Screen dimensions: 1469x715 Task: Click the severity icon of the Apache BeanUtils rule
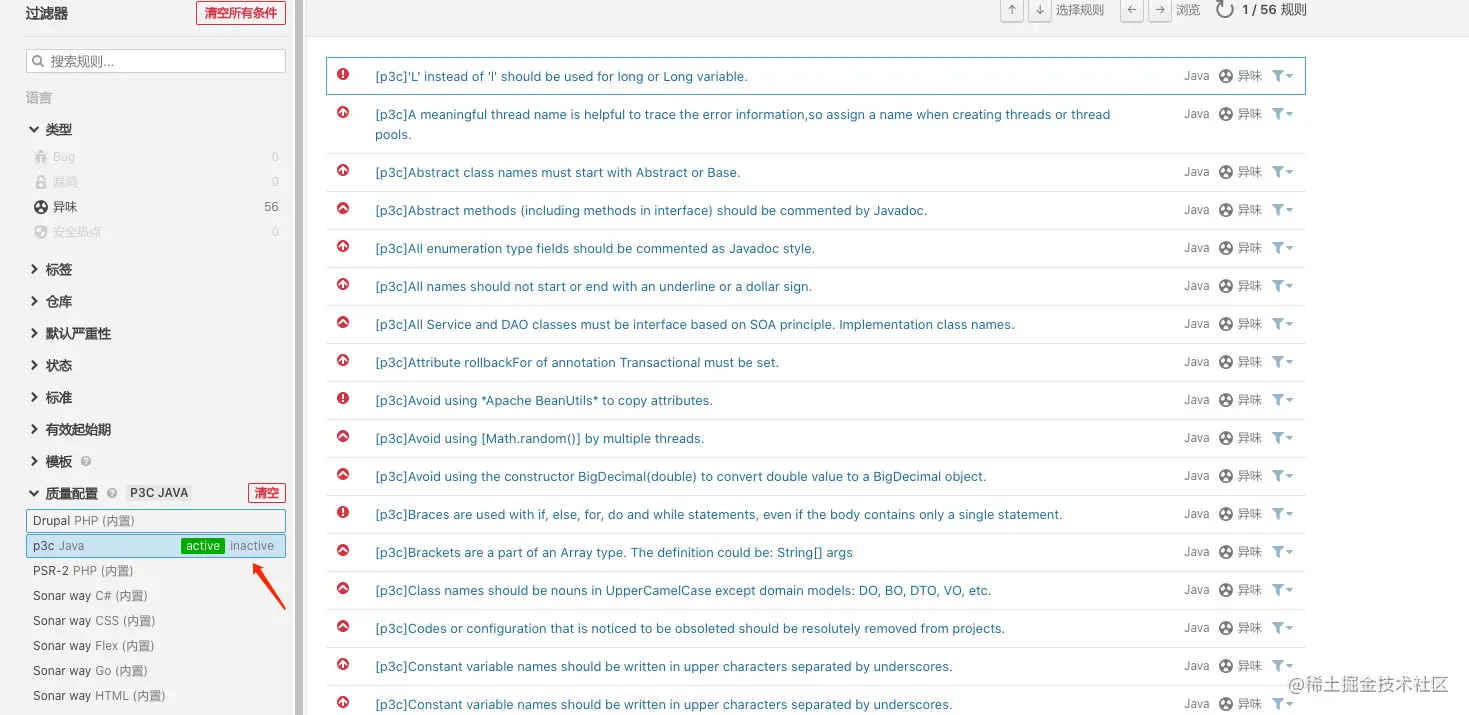[343, 398]
